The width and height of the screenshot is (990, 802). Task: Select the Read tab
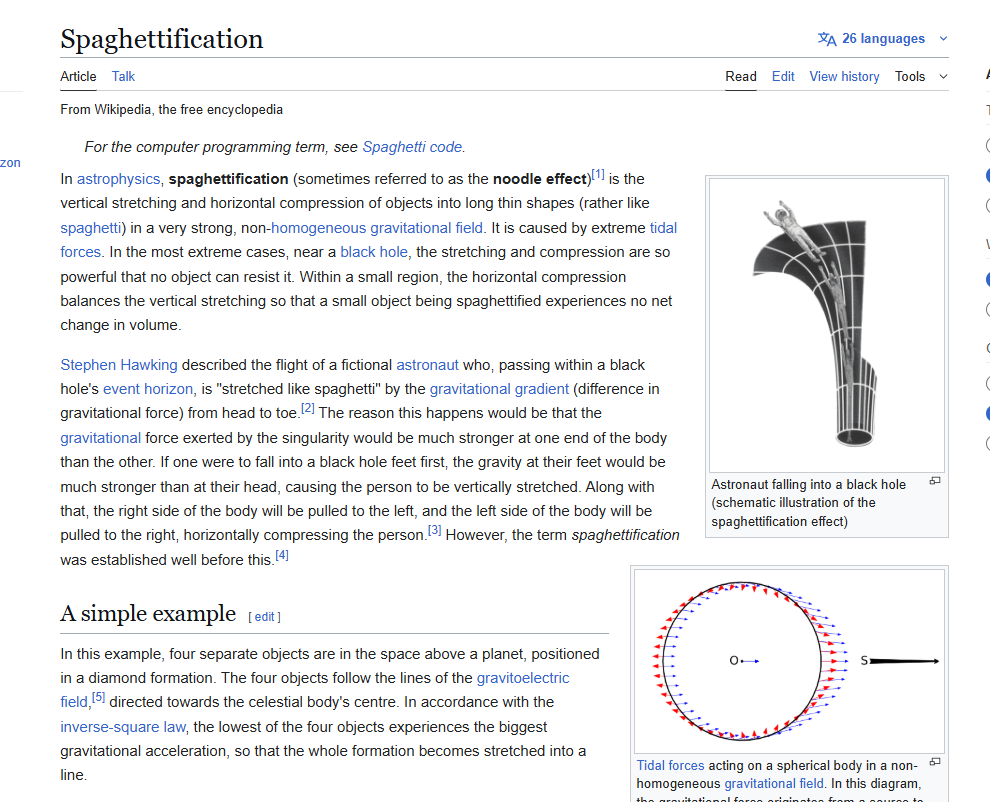coord(741,76)
